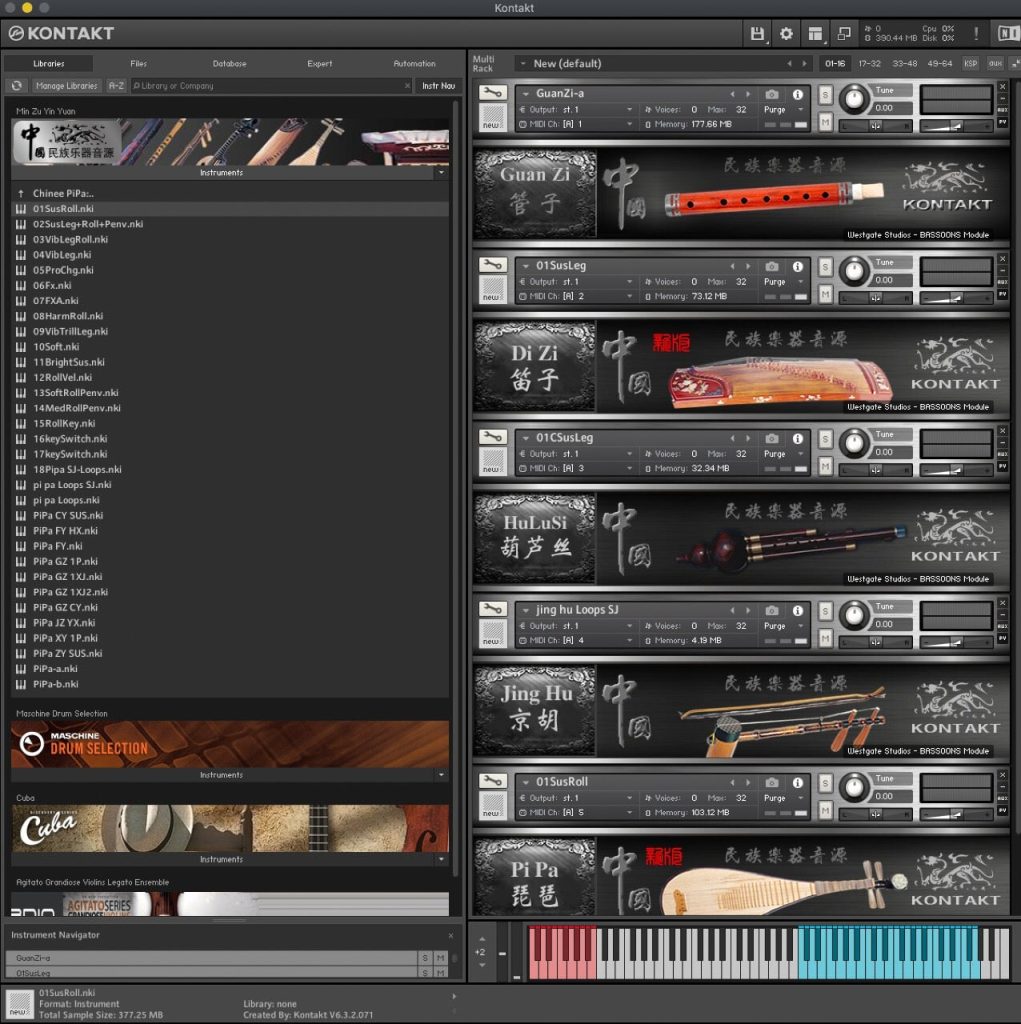Click 01SusRoll snapshot camera icon
Viewport: 1021px width, 1024px height.
pos(771,782)
